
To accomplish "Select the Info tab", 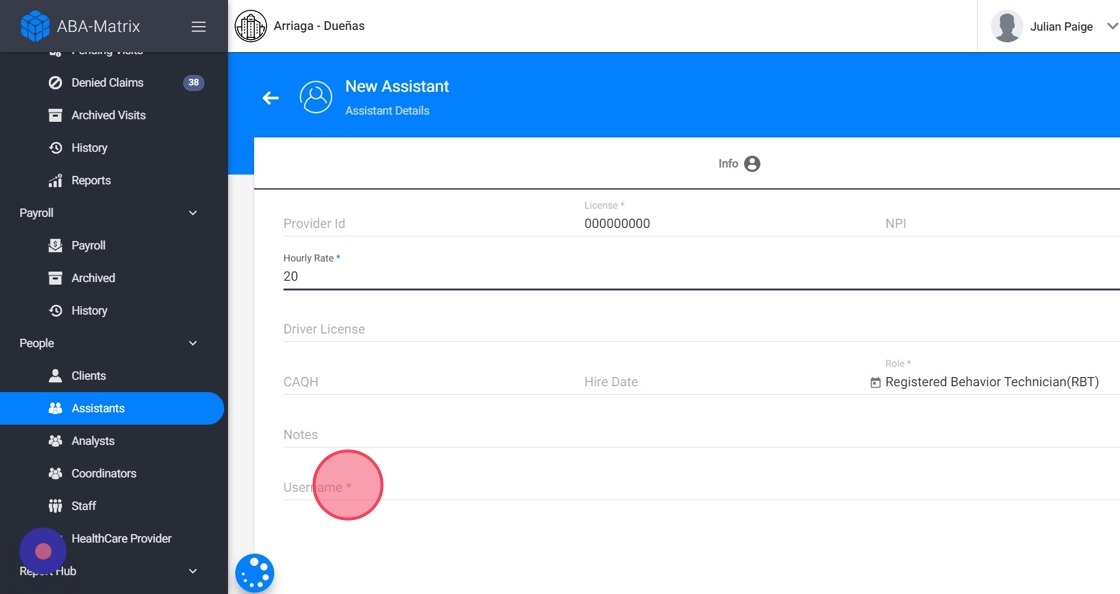I will click(729, 164).
